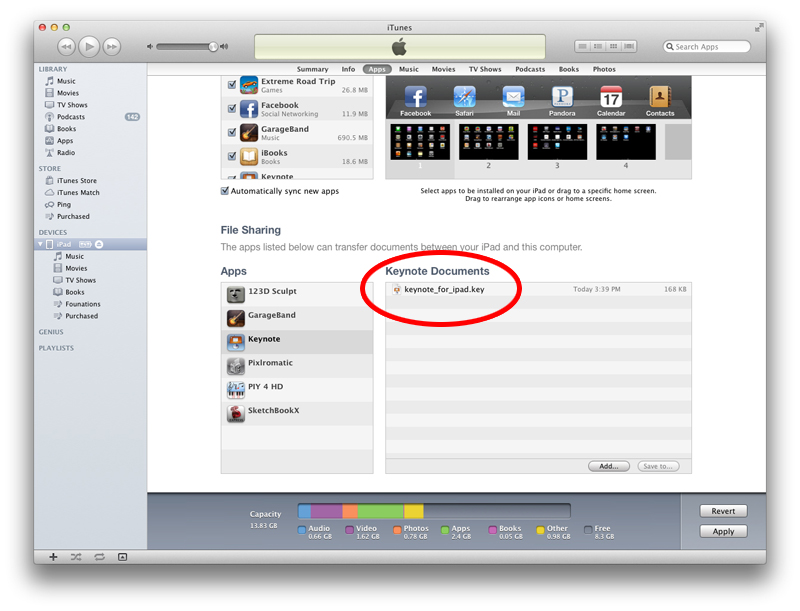Open Radio in Library sidebar
This screenshot has width=800, height=611.
point(66,152)
